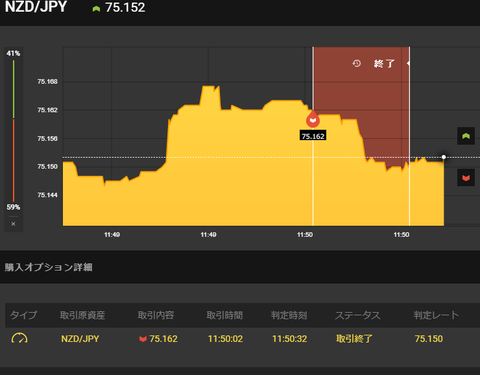Viewport: 480px width, 375px height.
Task: Click the 41% sentiment value
Action: (x=13, y=53)
